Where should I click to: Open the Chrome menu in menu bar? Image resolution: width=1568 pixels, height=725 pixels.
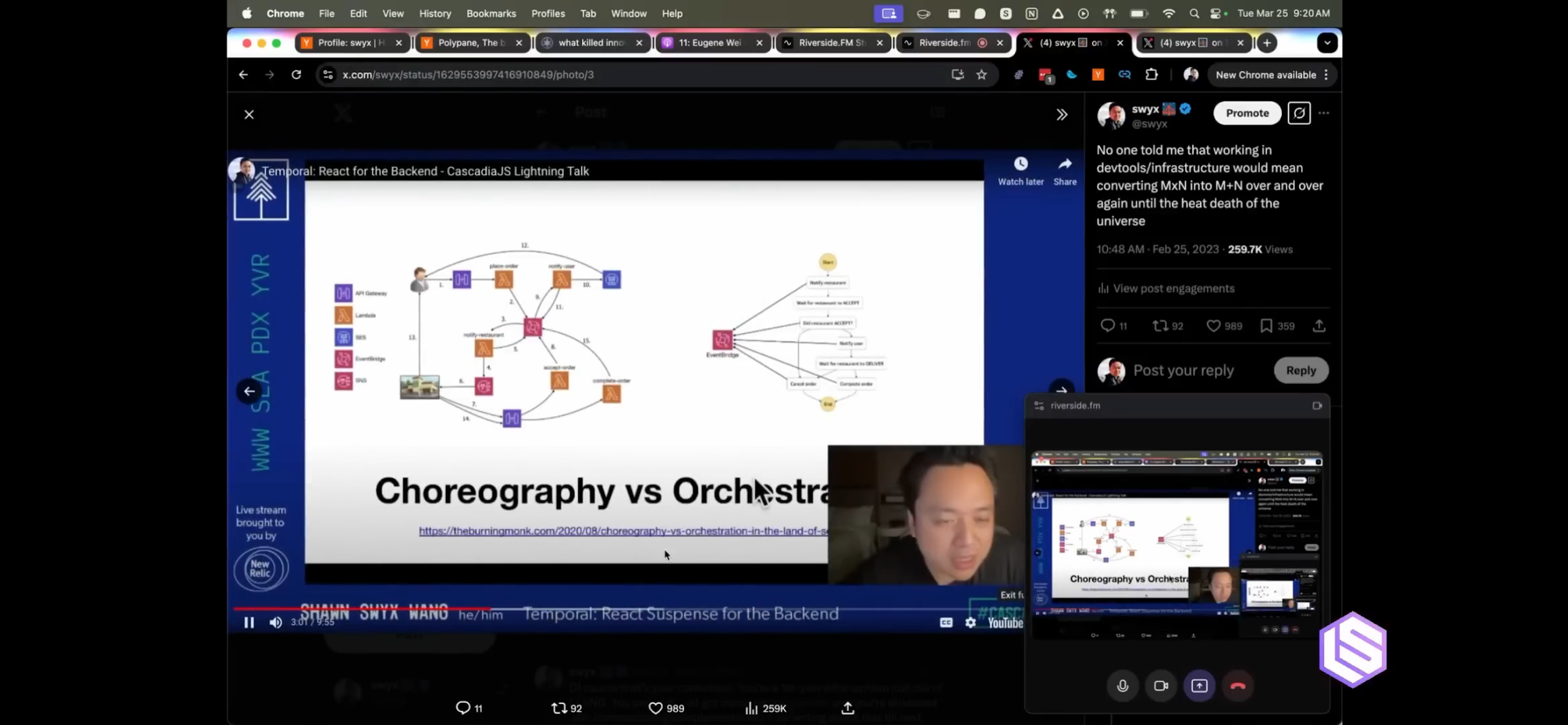[x=285, y=13]
